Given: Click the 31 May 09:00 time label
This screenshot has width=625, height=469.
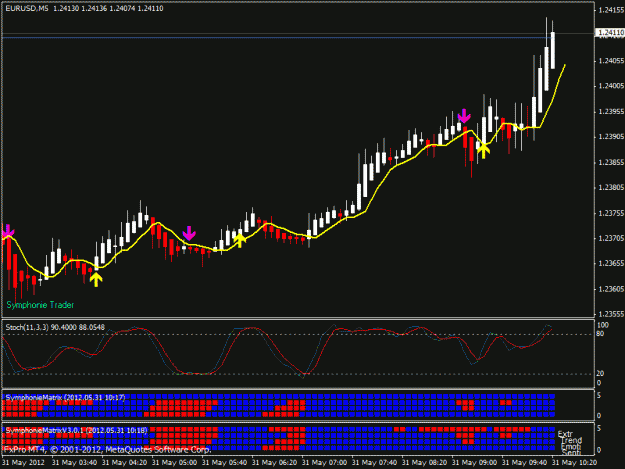Looking at the screenshot, I should coord(474,463).
